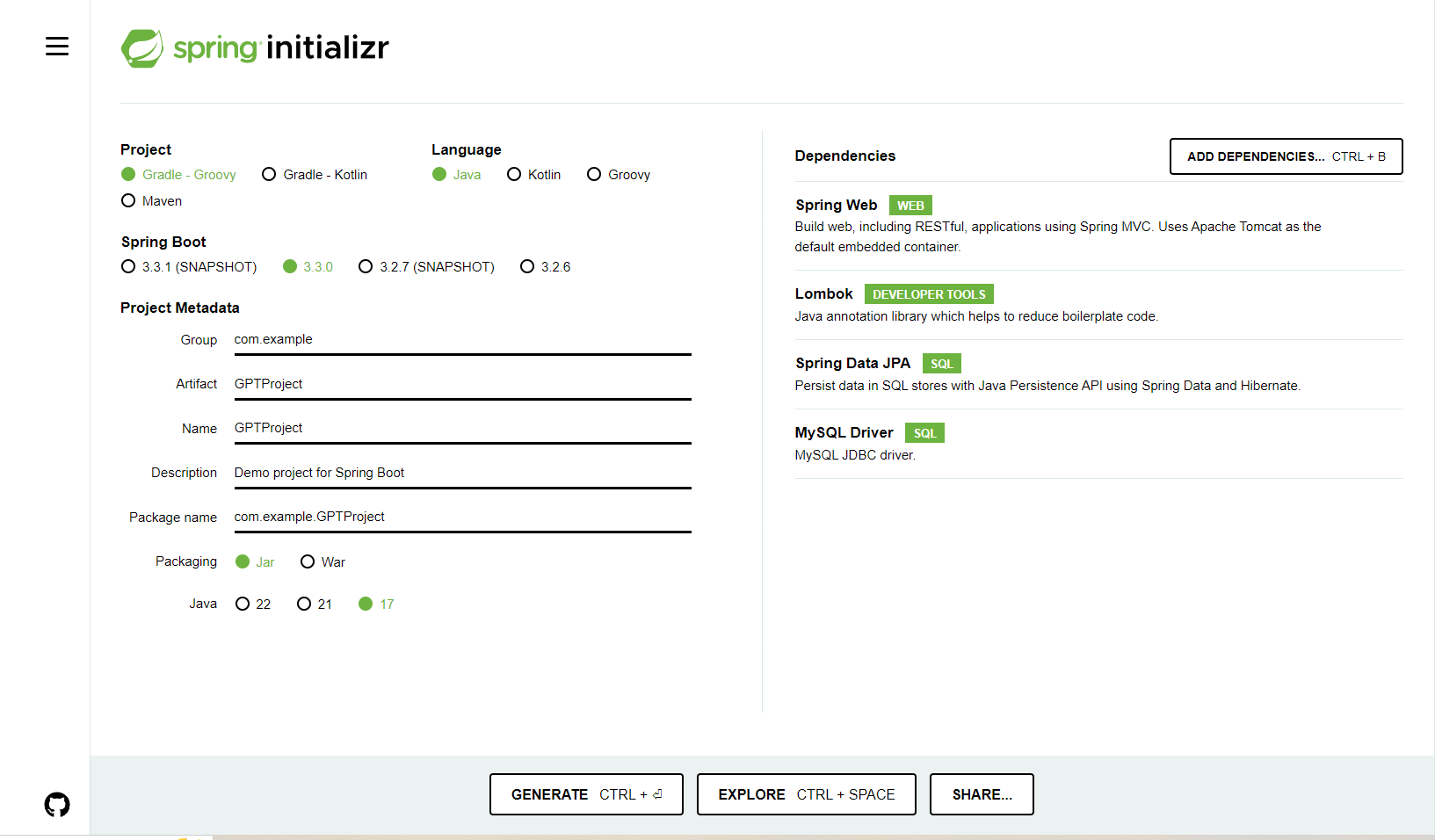
Task: Click the Lombok dependency entry
Action: [1098, 305]
